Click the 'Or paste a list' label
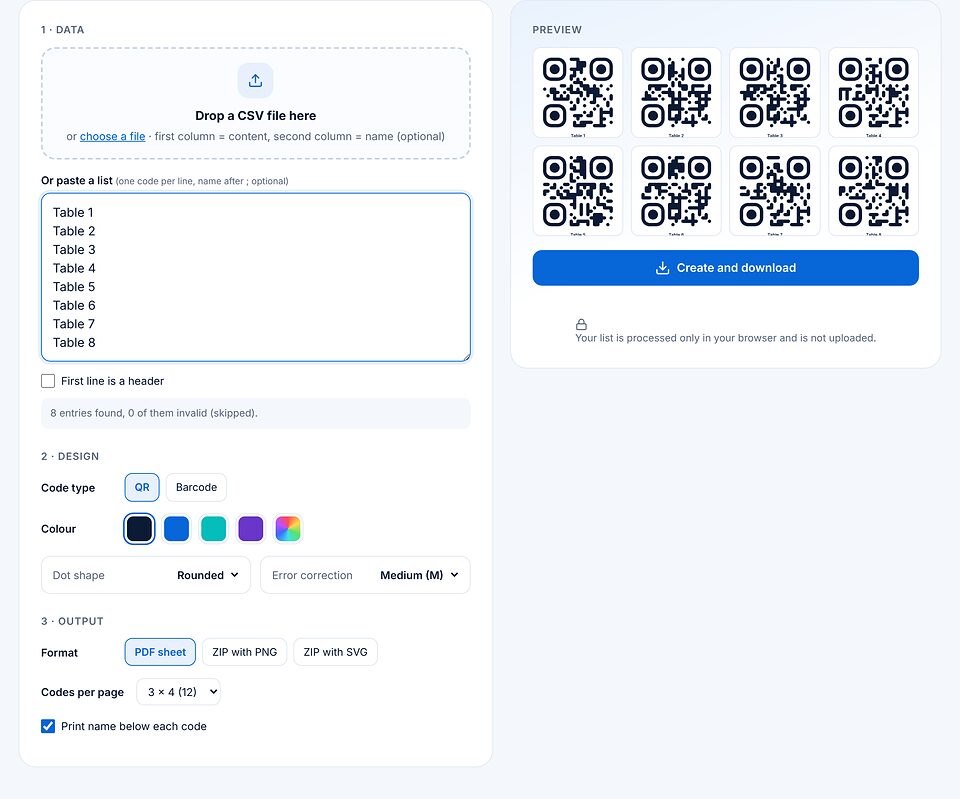The width and height of the screenshot is (960, 799). (x=77, y=181)
